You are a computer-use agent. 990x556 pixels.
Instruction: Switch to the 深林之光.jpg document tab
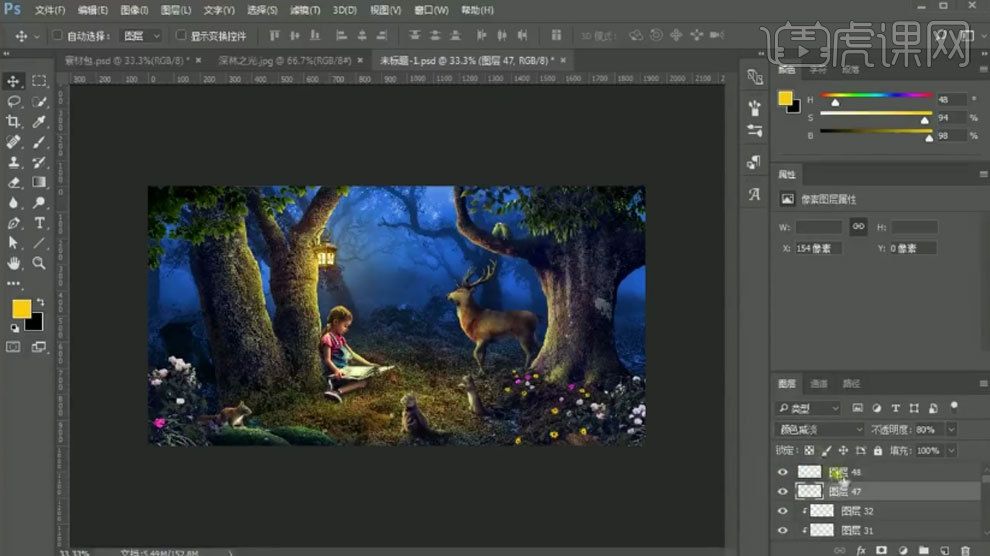click(285, 61)
